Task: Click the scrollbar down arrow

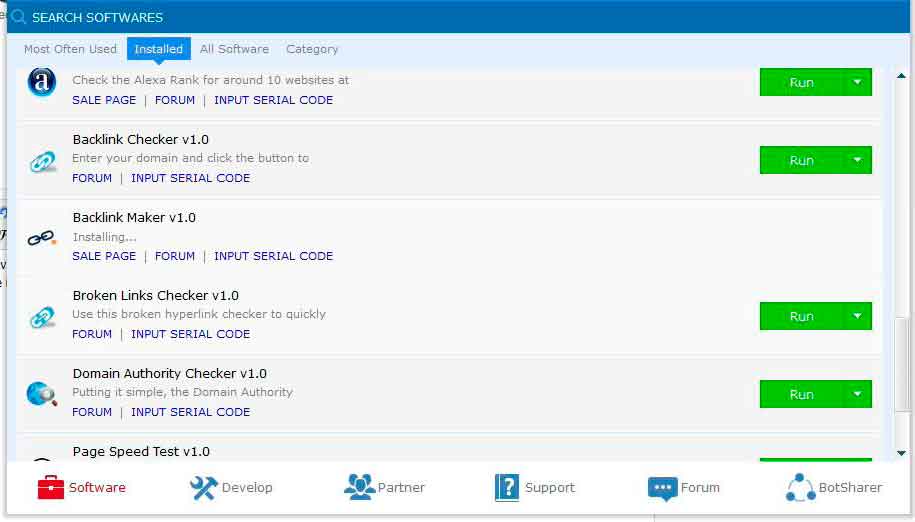Action: [902, 453]
